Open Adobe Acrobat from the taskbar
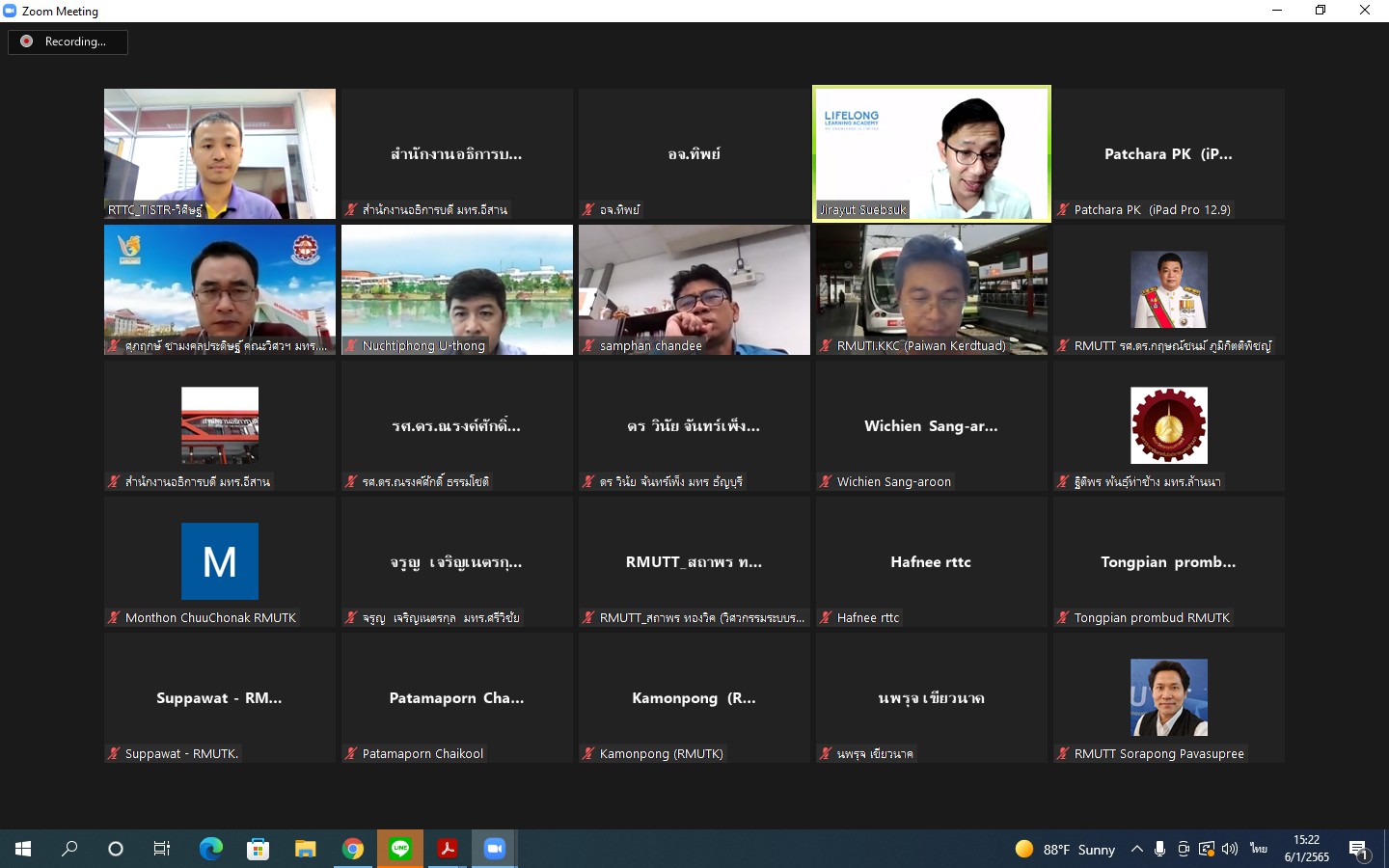The height and width of the screenshot is (868, 1389). (448, 849)
